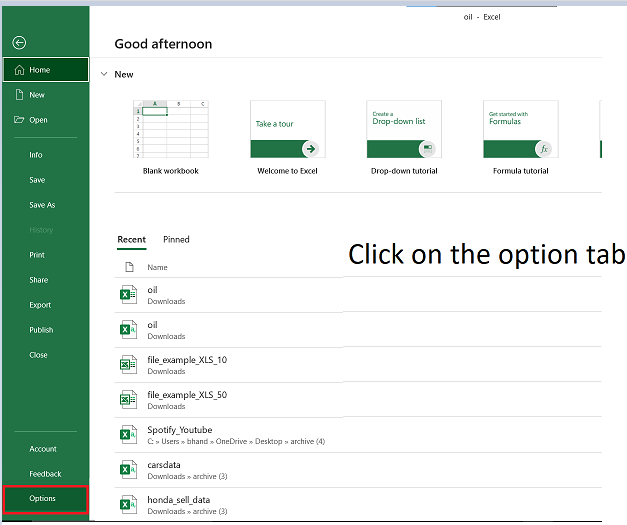This screenshot has height=525, width=627.
Task: Switch to the Recent tab
Action: coord(132,240)
